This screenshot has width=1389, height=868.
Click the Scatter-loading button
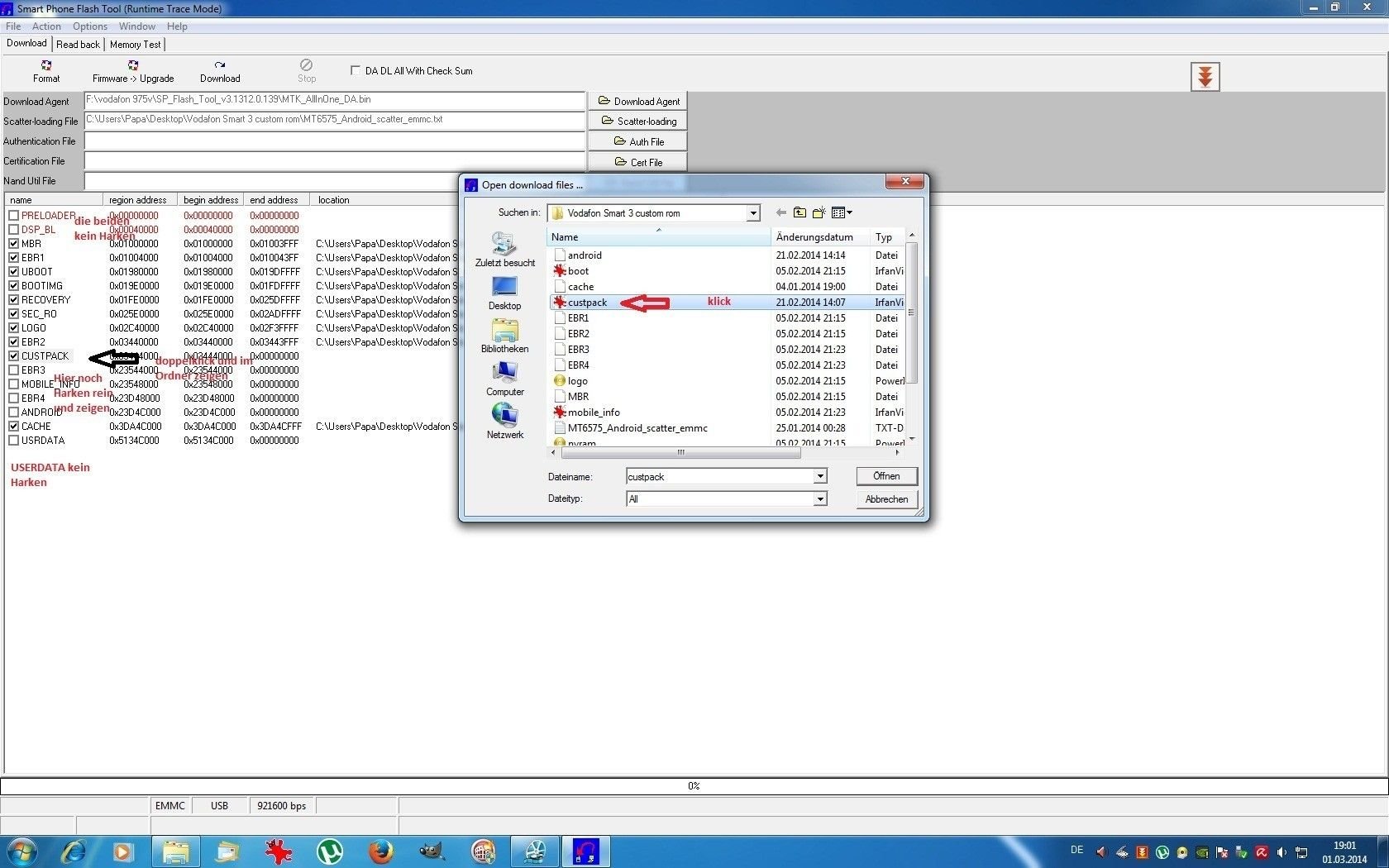(637, 121)
